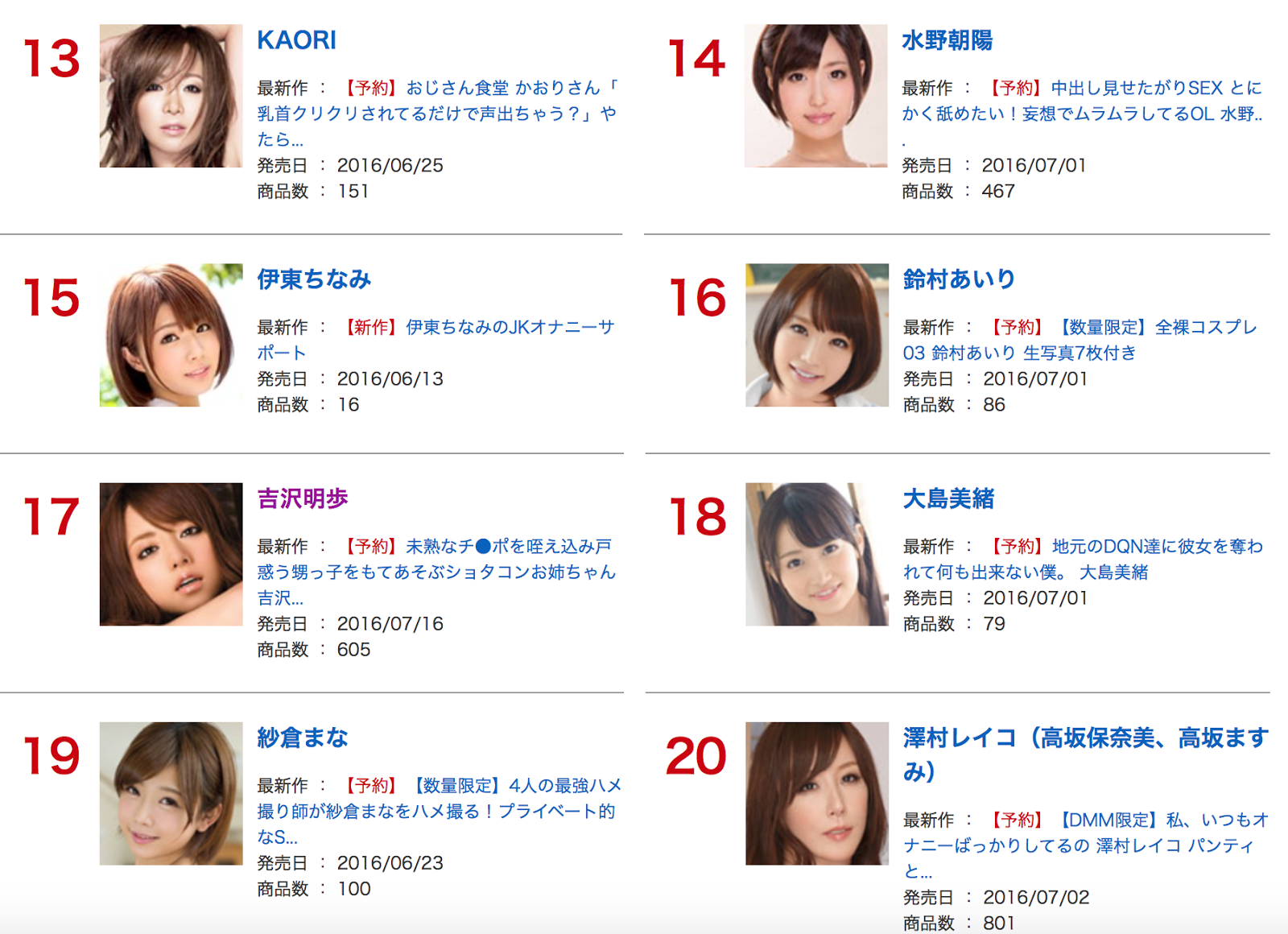Follow the 伊東ちなみ name heading link
Image resolution: width=1288 pixels, height=934 pixels.
tap(314, 279)
